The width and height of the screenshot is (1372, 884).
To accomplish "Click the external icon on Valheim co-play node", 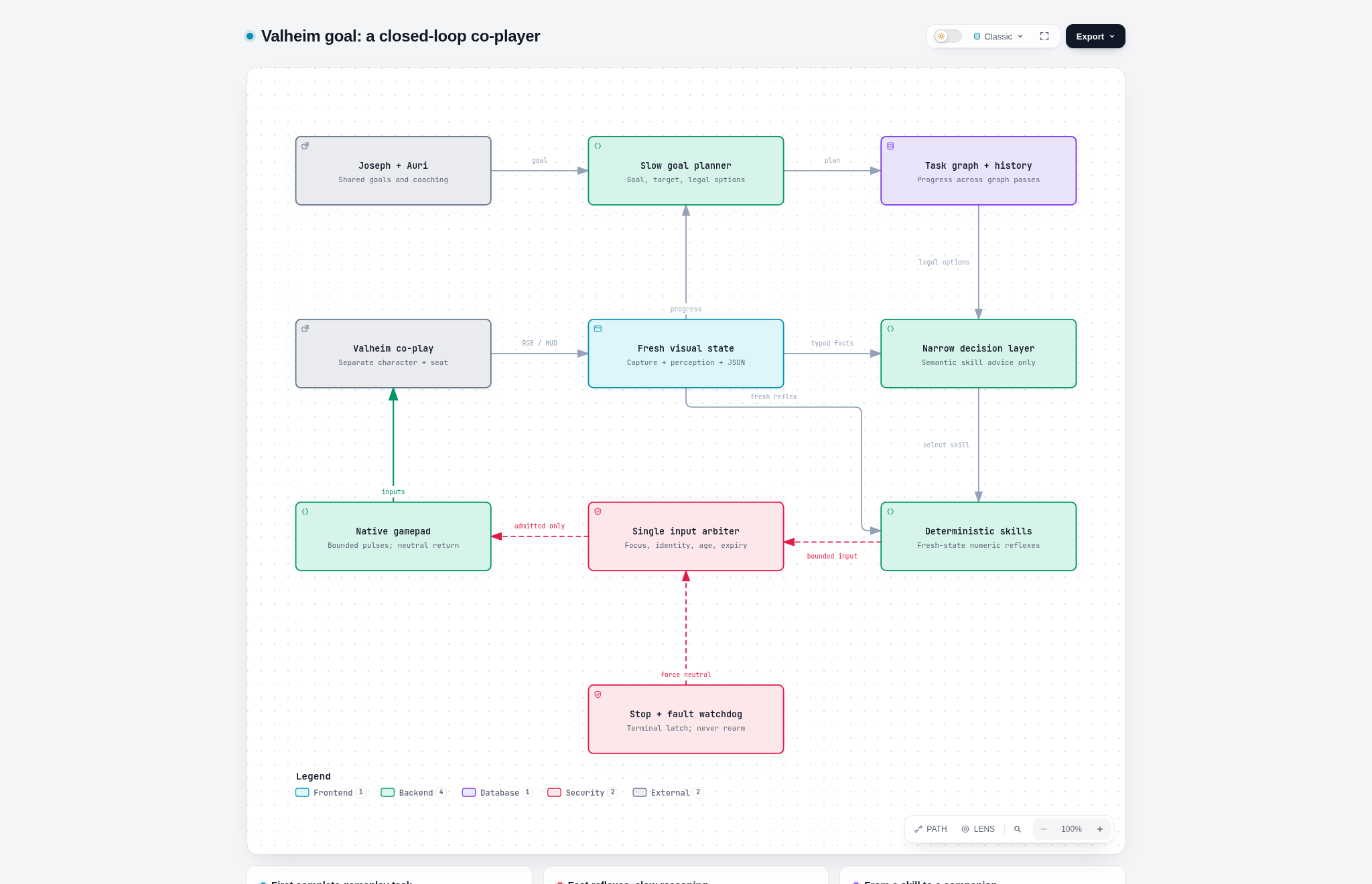I will click(305, 329).
